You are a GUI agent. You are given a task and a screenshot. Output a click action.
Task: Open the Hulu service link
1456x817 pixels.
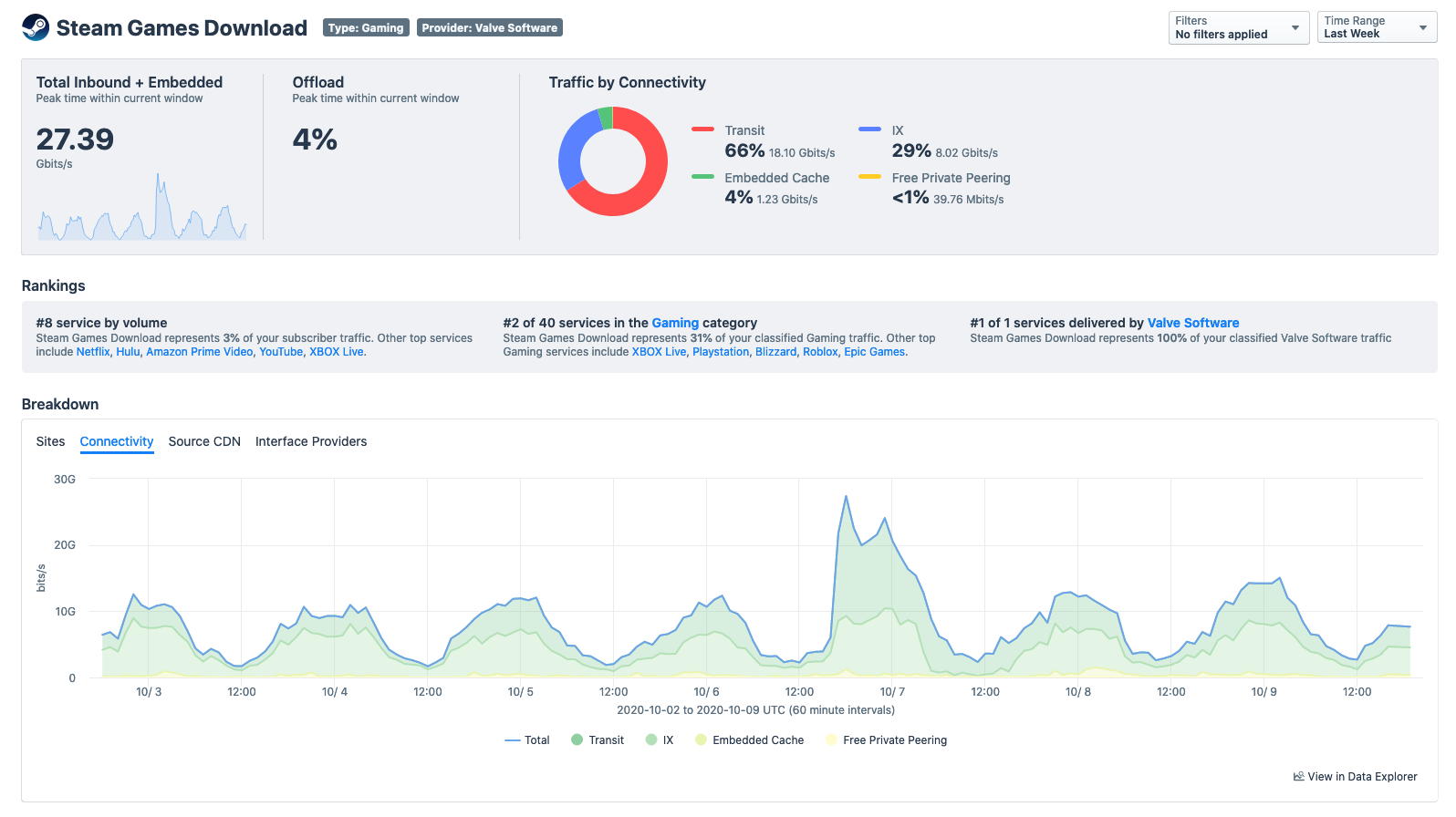[x=128, y=352]
